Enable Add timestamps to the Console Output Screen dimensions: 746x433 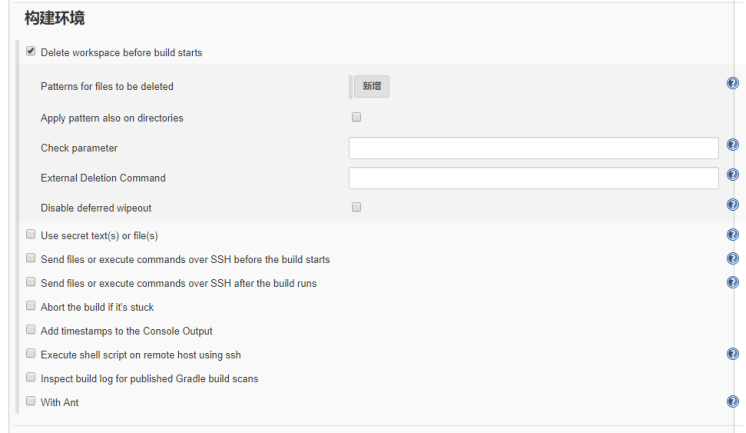(31, 330)
